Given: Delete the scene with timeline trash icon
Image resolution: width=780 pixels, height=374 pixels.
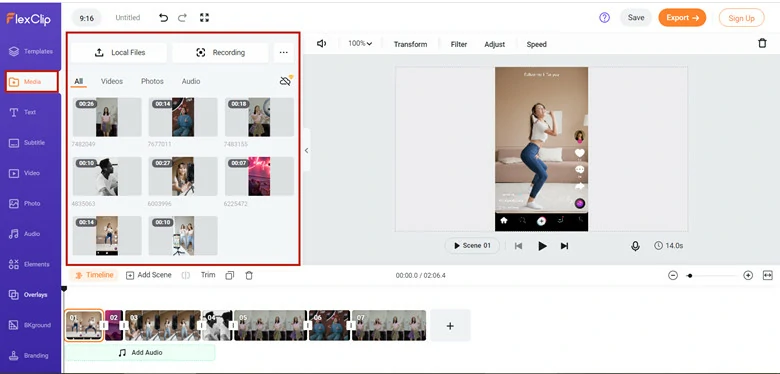Looking at the screenshot, I should click(249, 276).
